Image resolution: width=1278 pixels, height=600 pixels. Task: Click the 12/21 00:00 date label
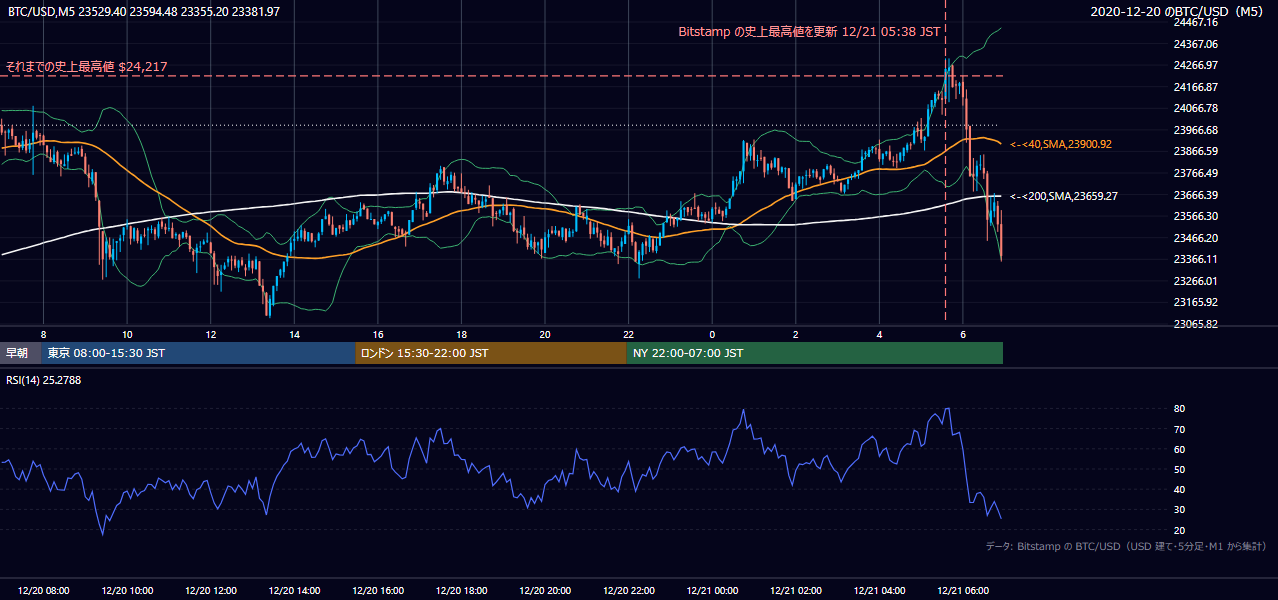click(x=712, y=591)
